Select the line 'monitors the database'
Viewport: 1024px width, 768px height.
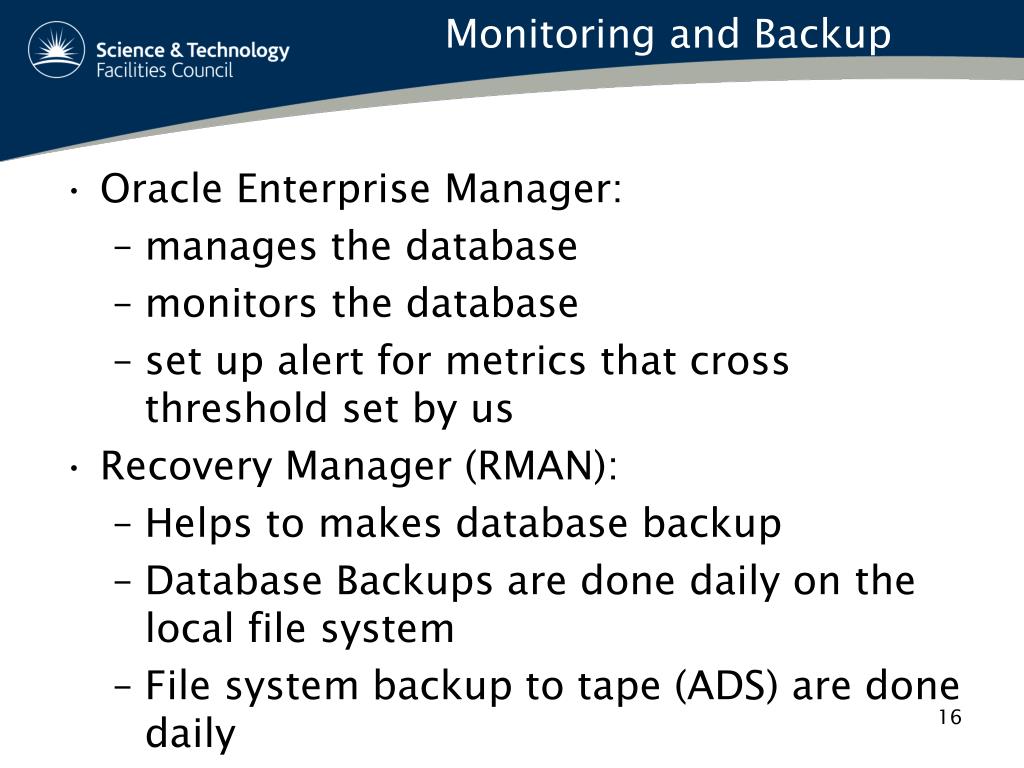pyautogui.click(x=361, y=304)
